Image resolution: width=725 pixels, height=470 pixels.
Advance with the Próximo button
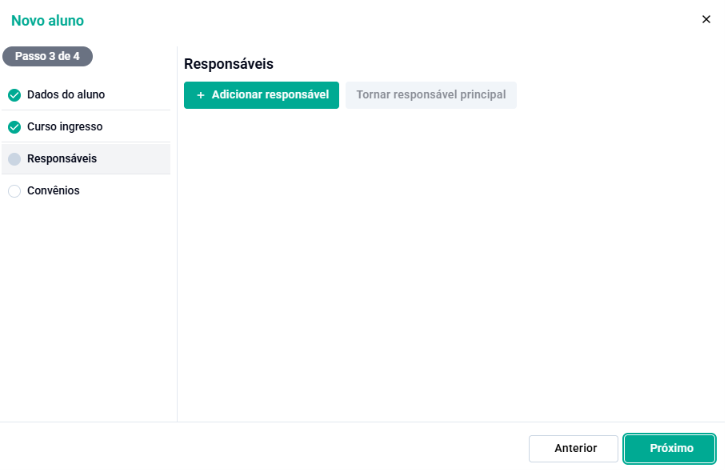(670, 448)
